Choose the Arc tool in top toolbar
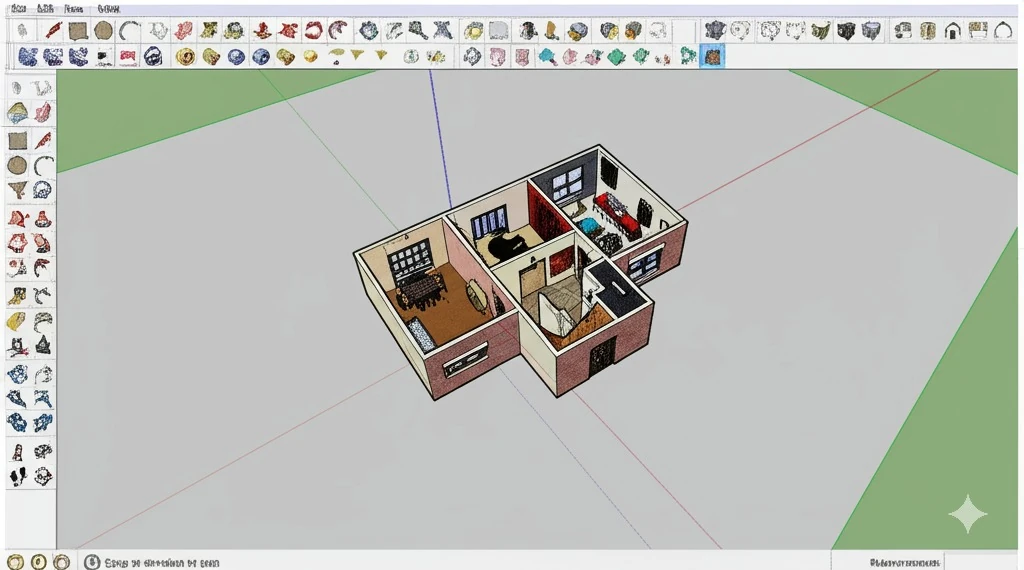Image resolution: width=1024 pixels, height=570 pixels. pyautogui.click(x=129, y=31)
